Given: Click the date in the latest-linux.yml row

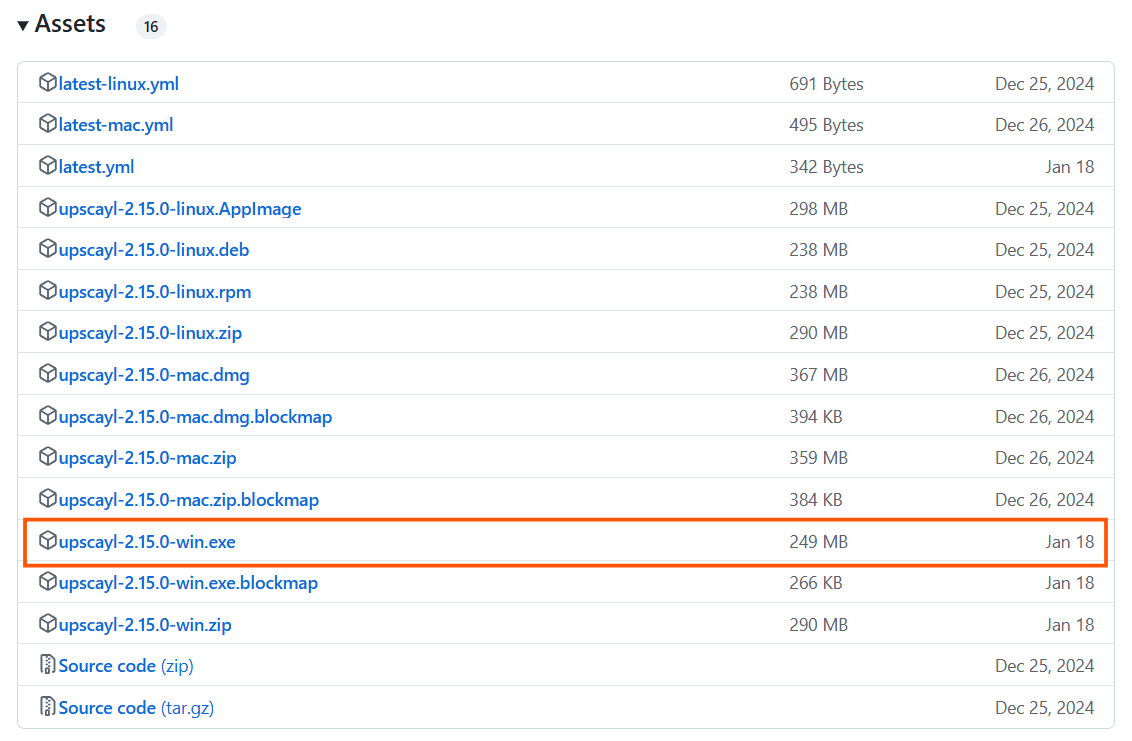Looking at the screenshot, I should (1045, 84).
